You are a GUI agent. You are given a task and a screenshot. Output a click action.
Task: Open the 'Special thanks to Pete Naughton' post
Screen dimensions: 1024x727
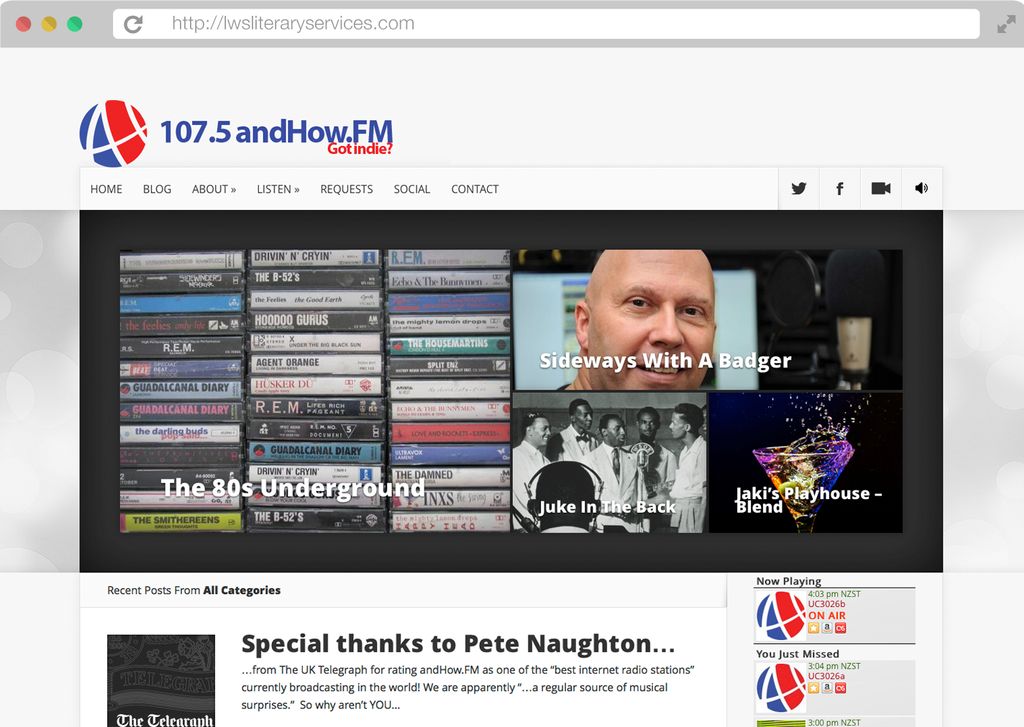458,644
